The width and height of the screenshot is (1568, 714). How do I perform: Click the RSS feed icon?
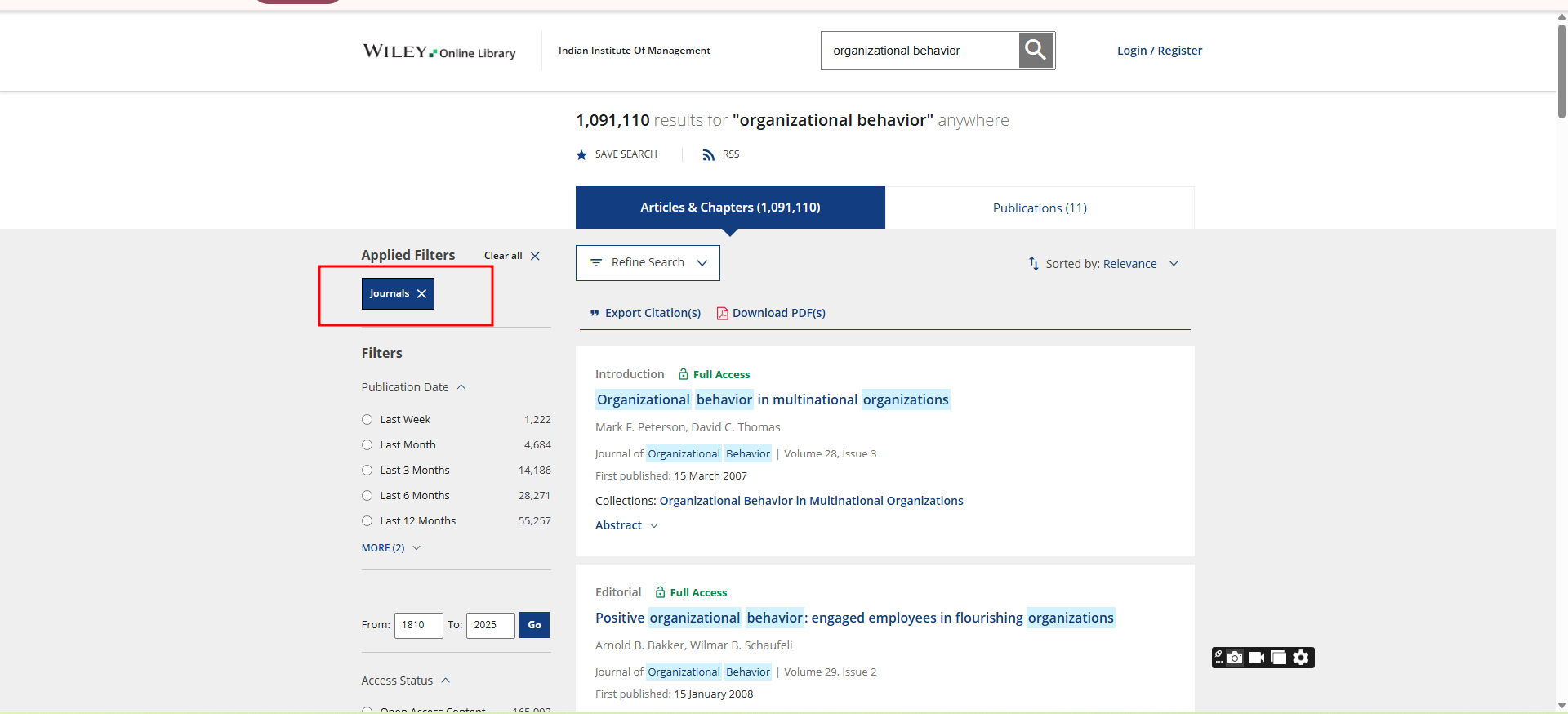pos(708,155)
